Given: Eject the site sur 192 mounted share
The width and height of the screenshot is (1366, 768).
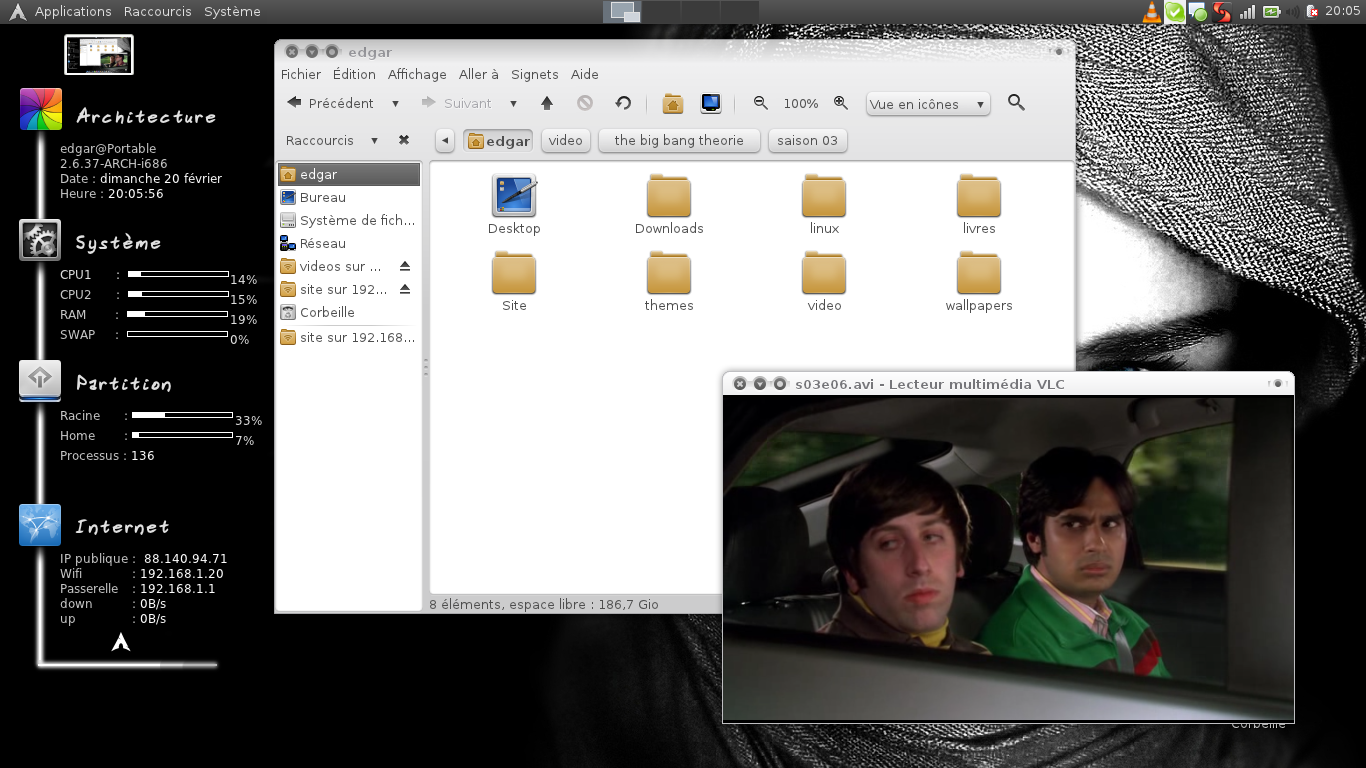Looking at the screenshot, I should coord(405,289).
